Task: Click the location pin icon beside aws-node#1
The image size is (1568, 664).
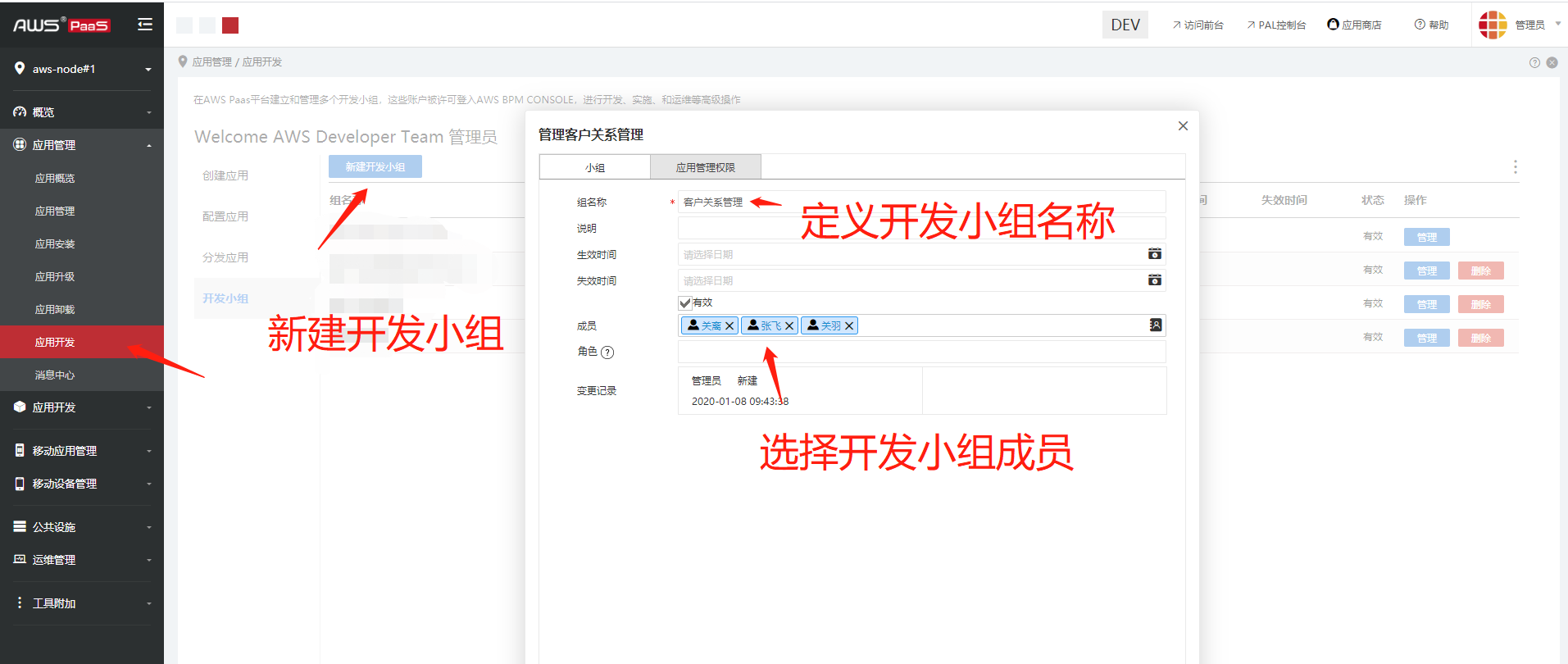Action: (20, 68)
